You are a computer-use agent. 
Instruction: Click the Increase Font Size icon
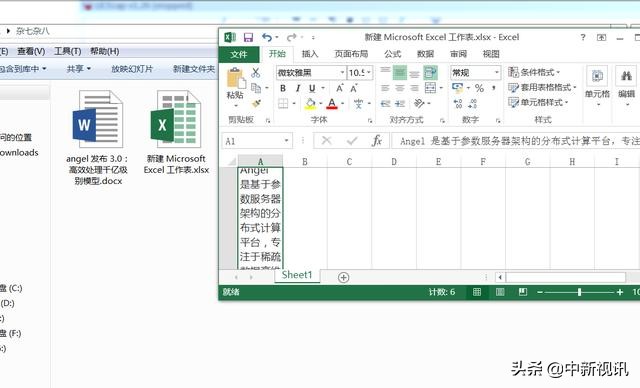[x=340, y=88]
